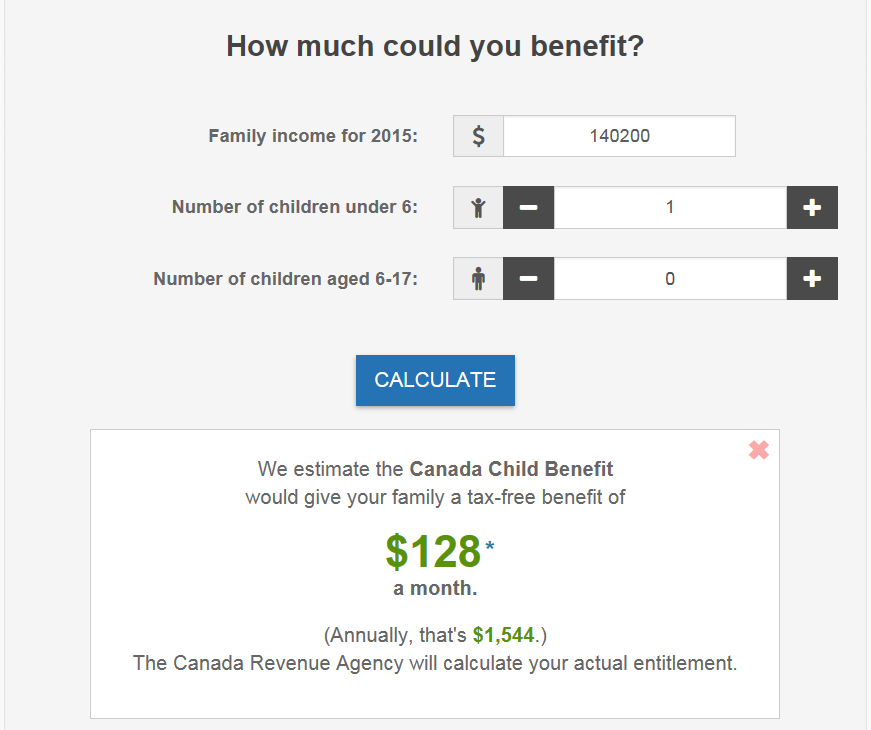Screen dimensions: 871x730
Task: Click the toddler icon for children under 6
Action: coord(479,208)
